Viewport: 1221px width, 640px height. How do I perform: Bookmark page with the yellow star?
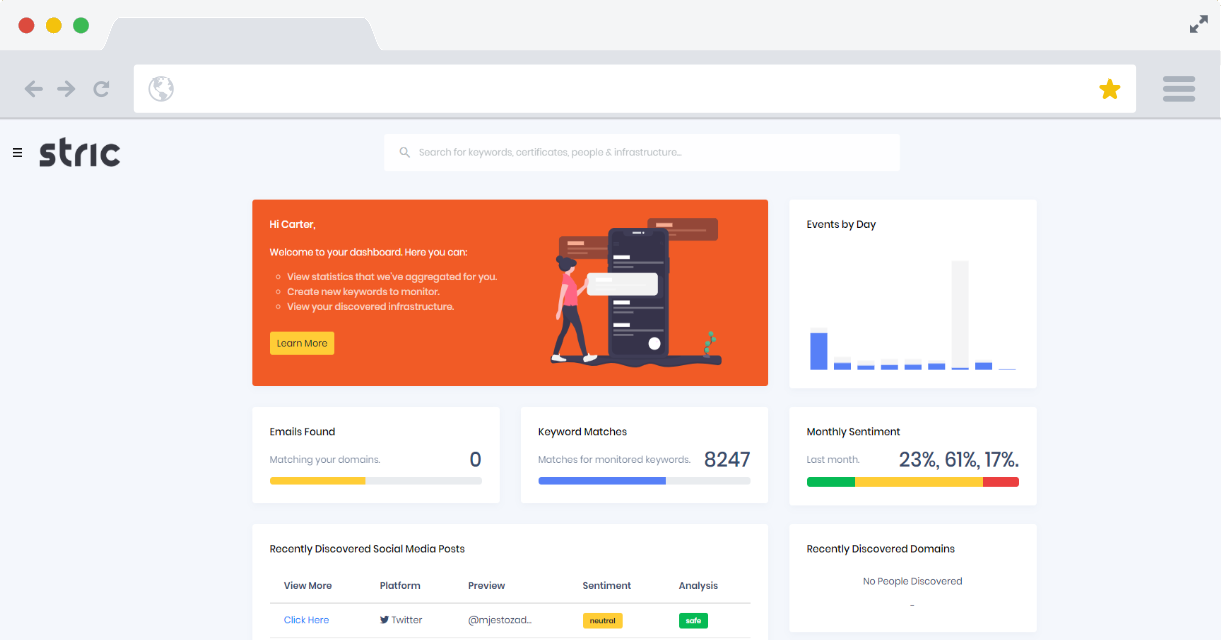click(1109, 90)
